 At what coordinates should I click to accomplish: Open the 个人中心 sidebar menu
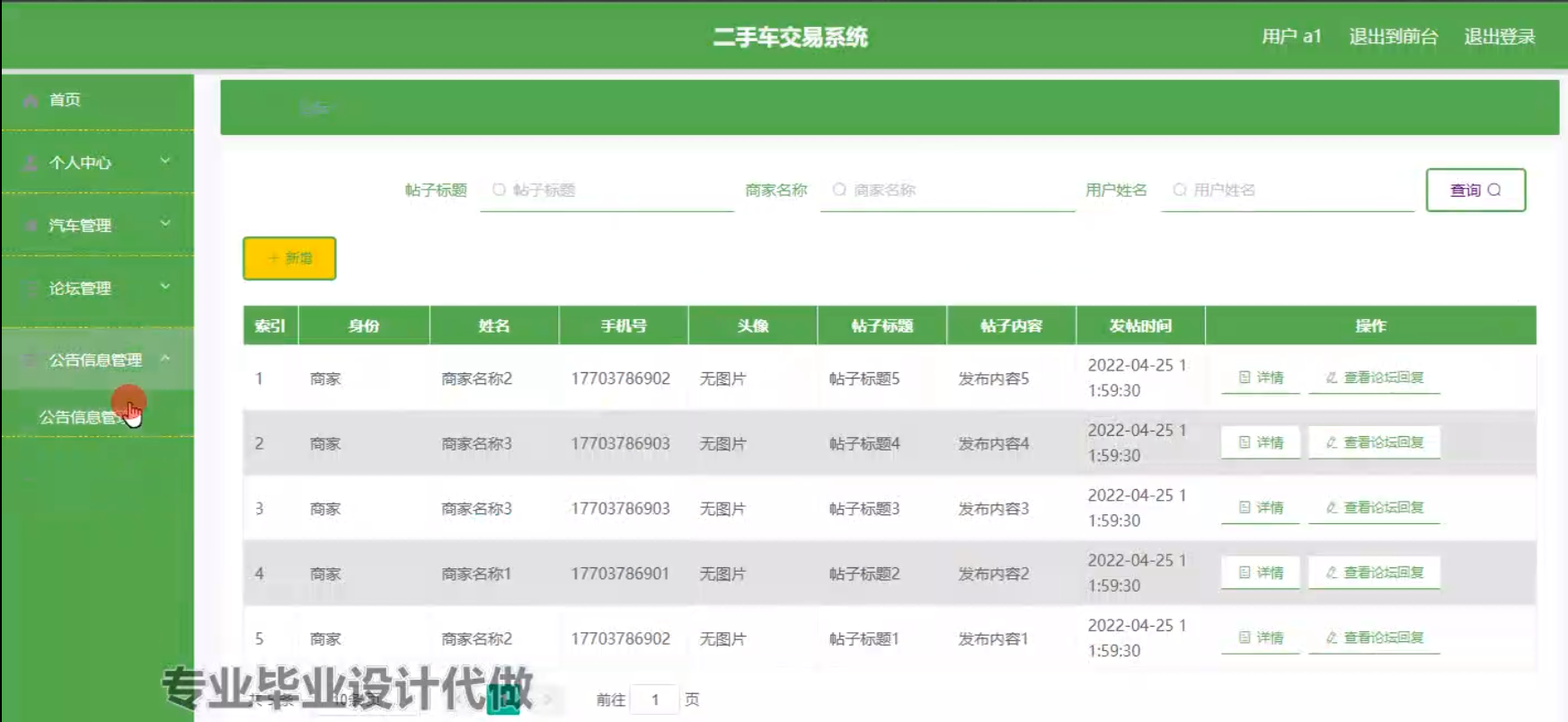(97, 162)
